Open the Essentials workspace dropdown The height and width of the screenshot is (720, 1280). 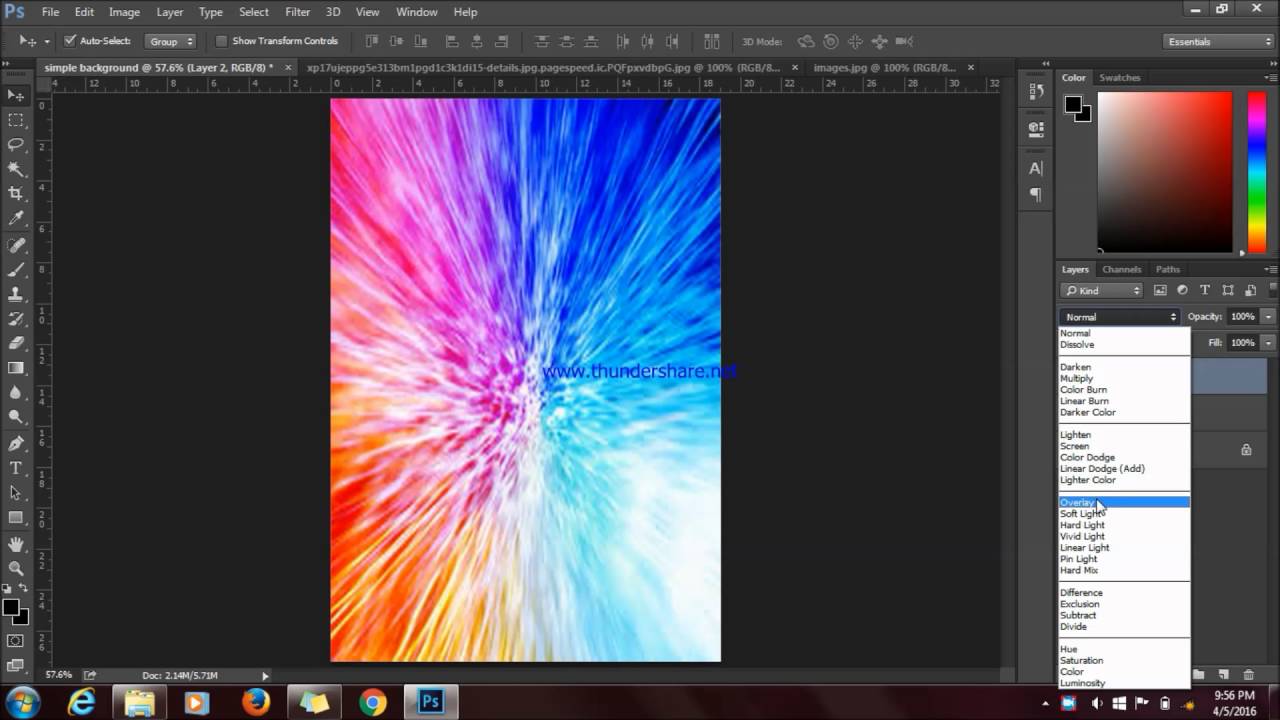click(x=1218, y=41)
